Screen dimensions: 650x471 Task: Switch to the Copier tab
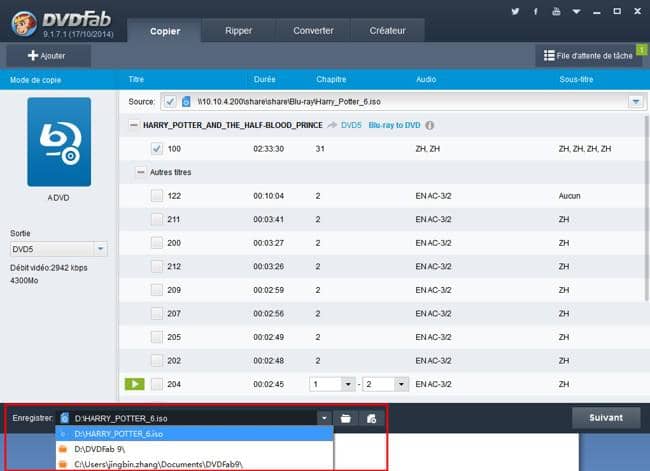pos(165,31)
